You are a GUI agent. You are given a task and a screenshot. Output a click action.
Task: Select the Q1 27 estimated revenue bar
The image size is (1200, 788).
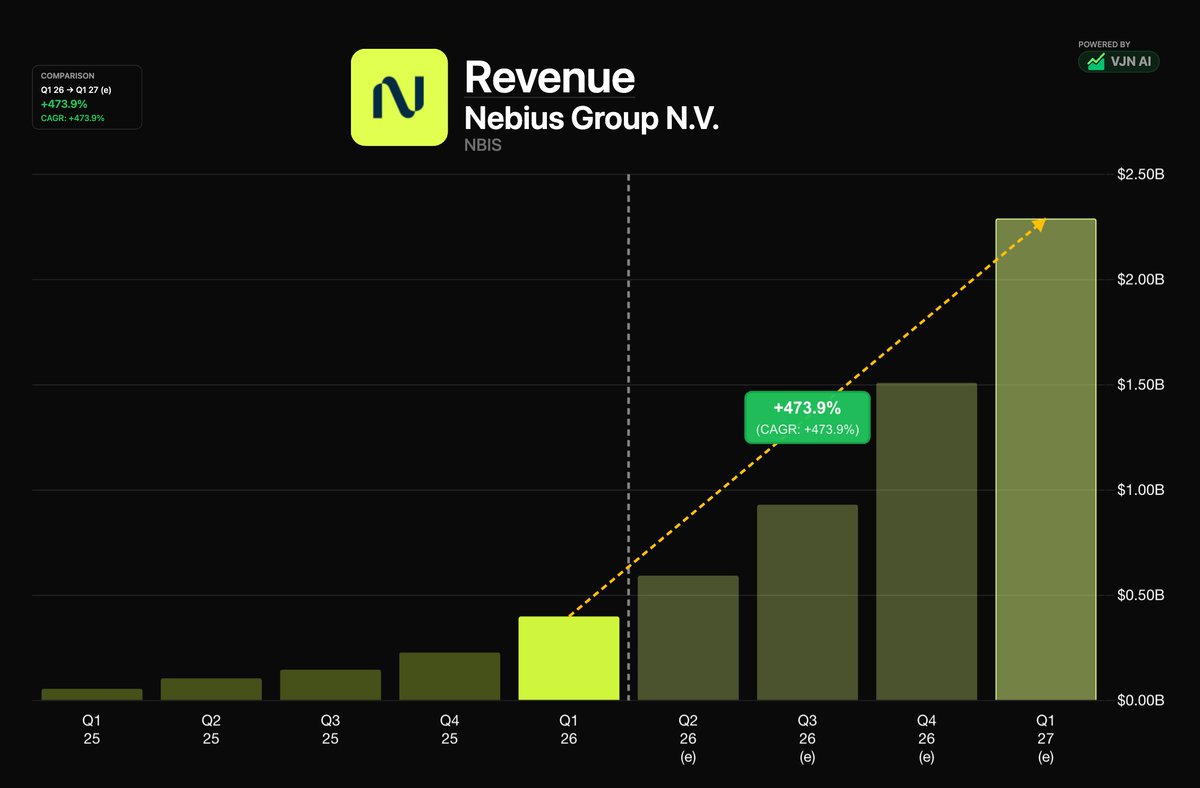pos(1045,459)
